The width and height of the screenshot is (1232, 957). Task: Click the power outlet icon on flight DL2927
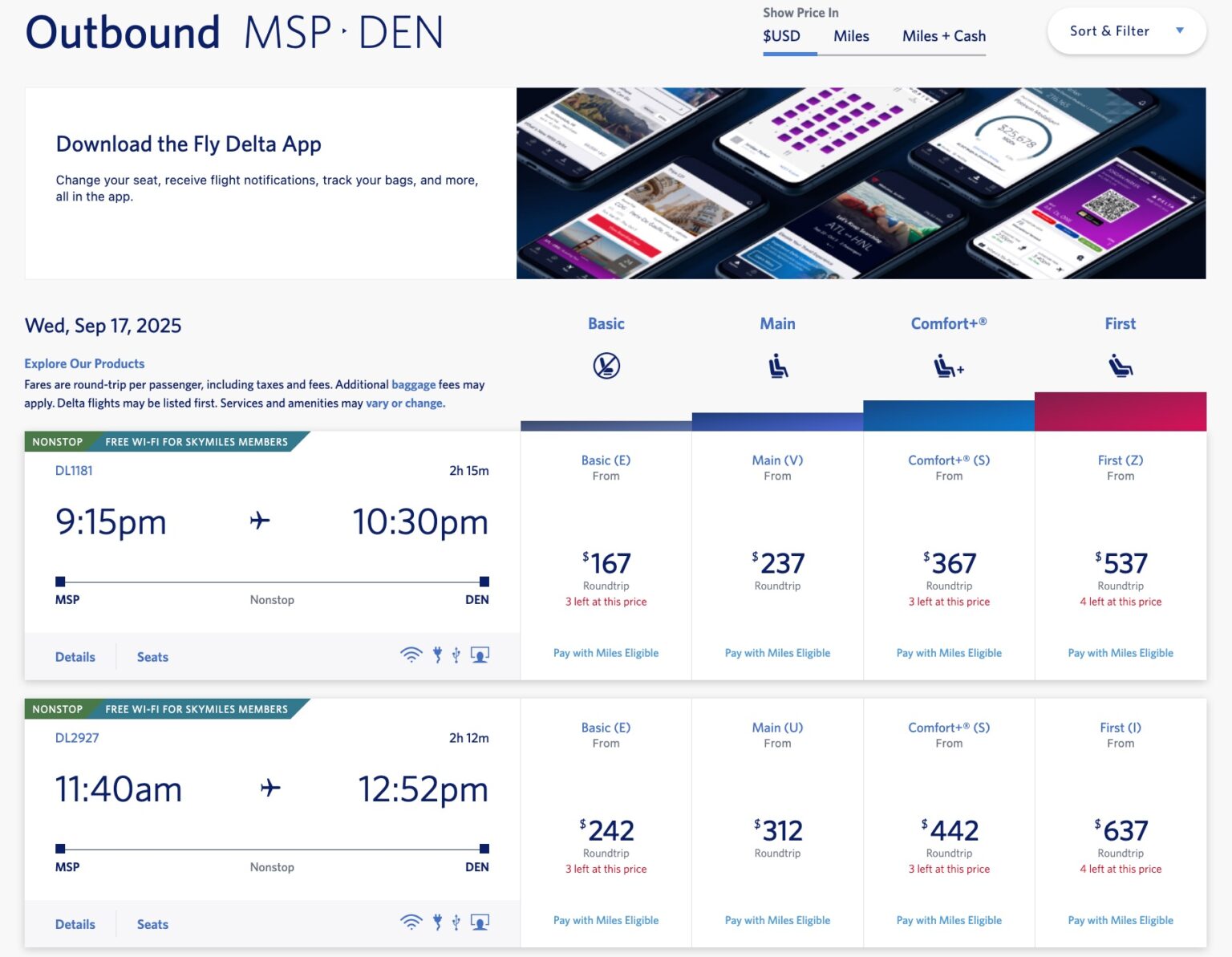click(x=437, y=922)
